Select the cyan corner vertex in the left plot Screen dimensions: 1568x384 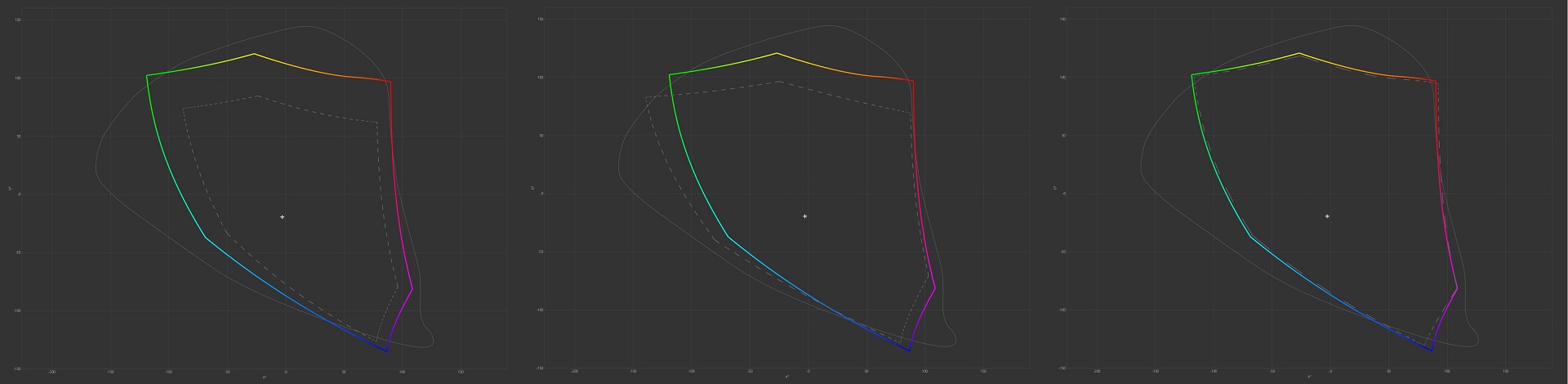tap(205, 238)
